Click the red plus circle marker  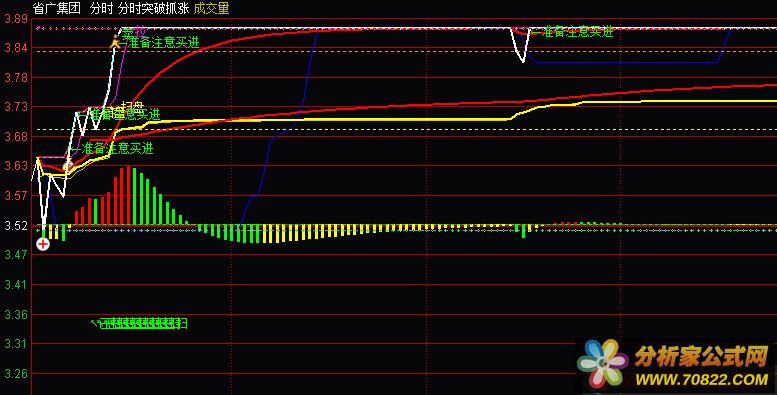click(x=43, y=244)
